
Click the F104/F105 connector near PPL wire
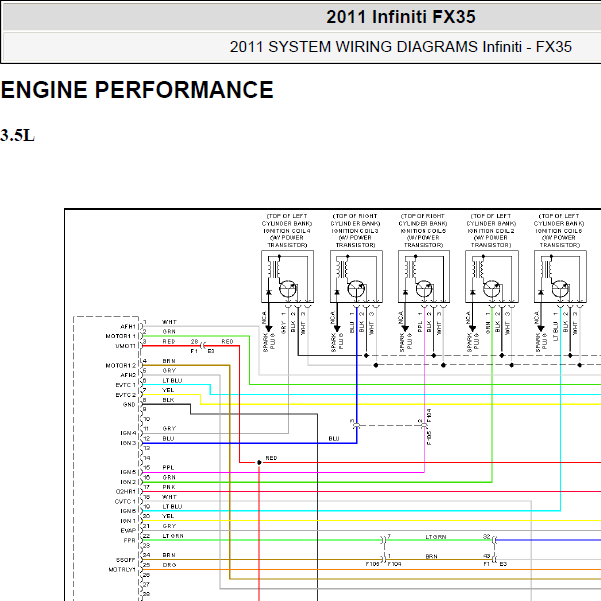(x=424, y=425)
